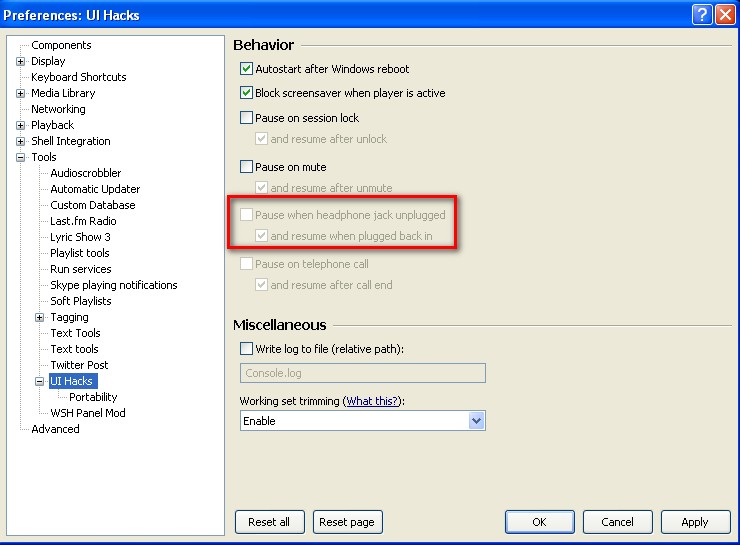Open Networking preferences page
Screen dimensions: 740x545
(x=58, y=109)
